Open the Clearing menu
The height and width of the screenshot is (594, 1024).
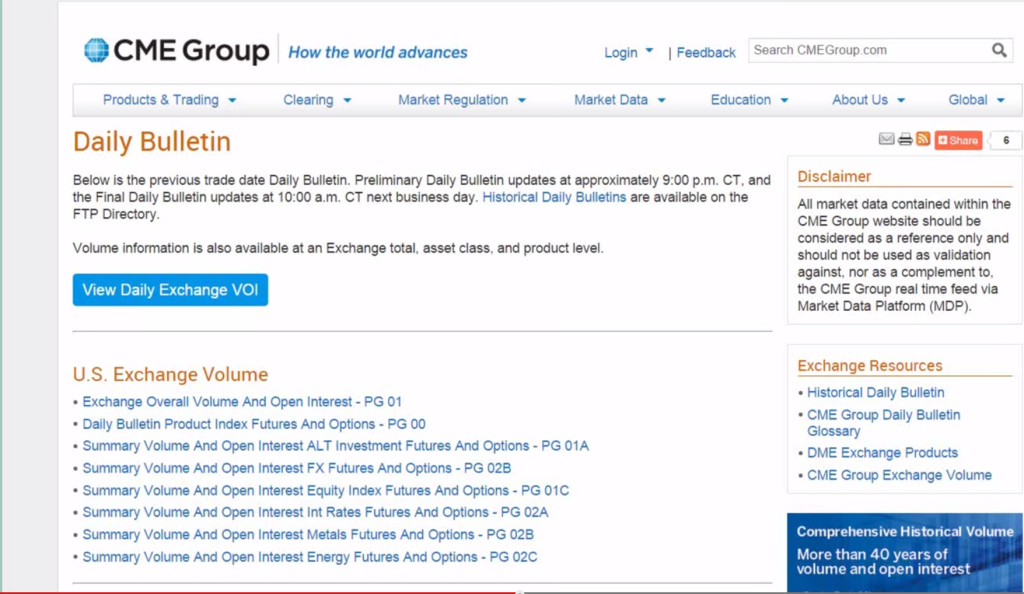click(x=317, y=100)
